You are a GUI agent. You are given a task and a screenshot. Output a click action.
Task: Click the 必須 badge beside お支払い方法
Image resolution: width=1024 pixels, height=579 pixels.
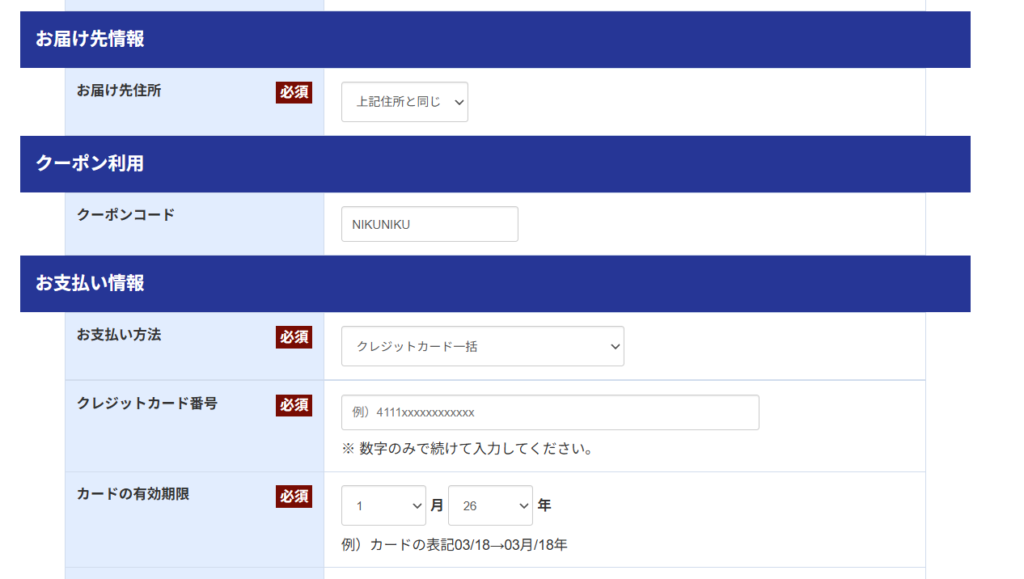pyautogui.click(x=294, y=337)
